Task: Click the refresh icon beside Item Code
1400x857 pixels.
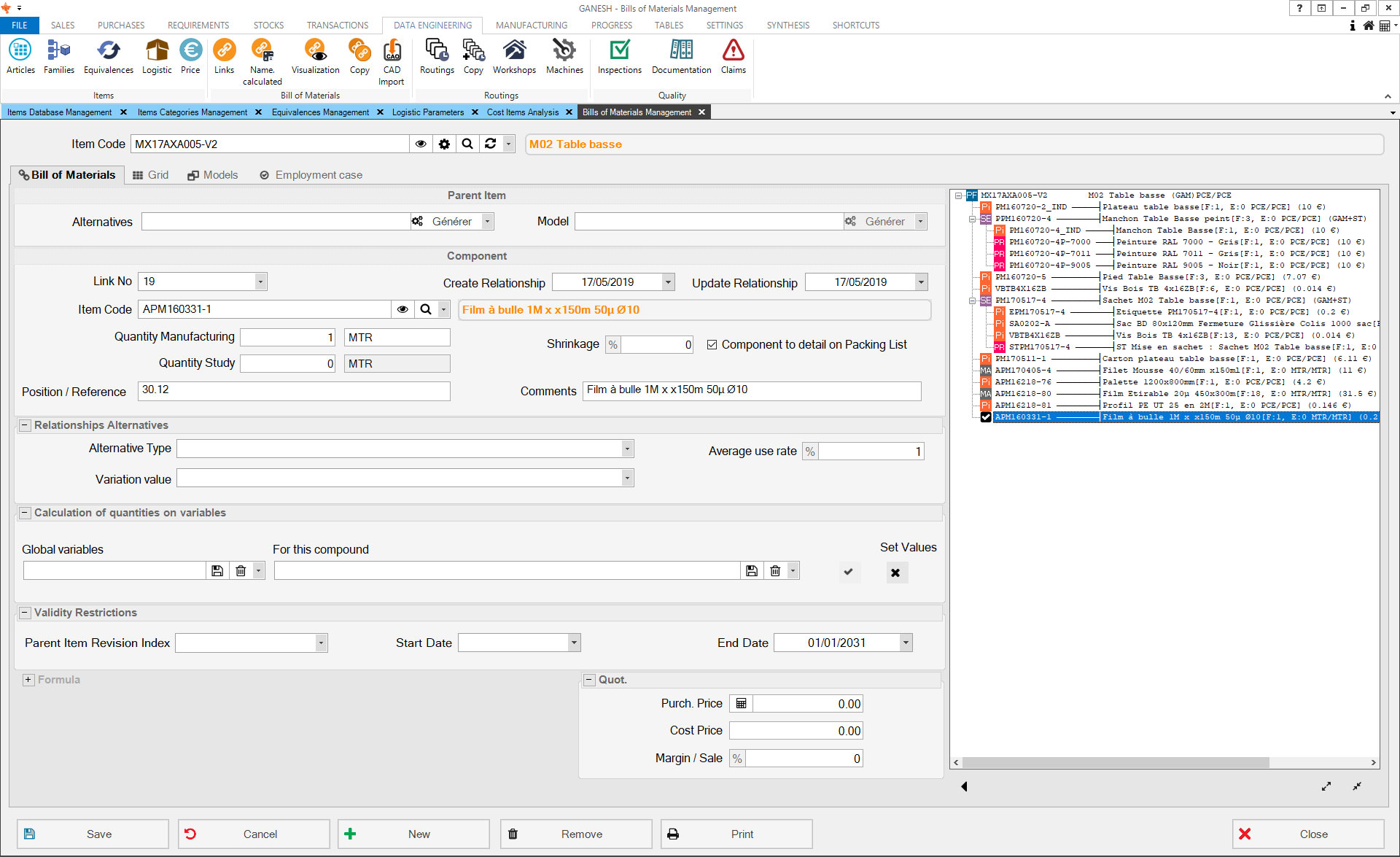Action: pos(491,144)
